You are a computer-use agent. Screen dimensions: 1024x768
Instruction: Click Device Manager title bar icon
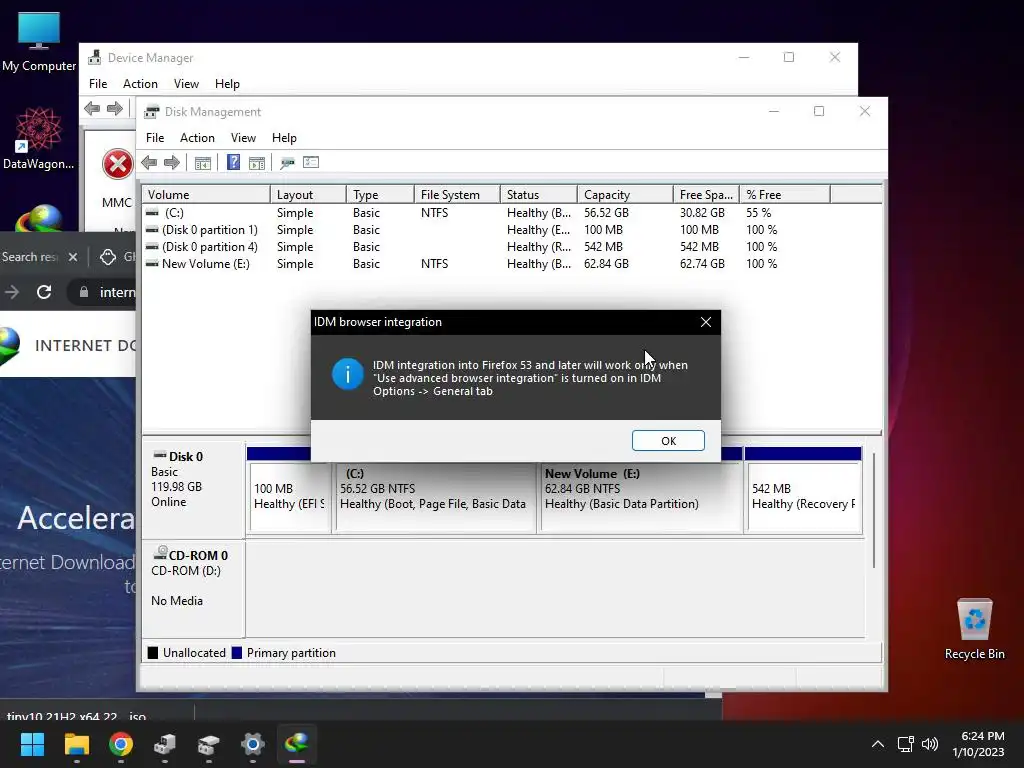pos(95,57)
